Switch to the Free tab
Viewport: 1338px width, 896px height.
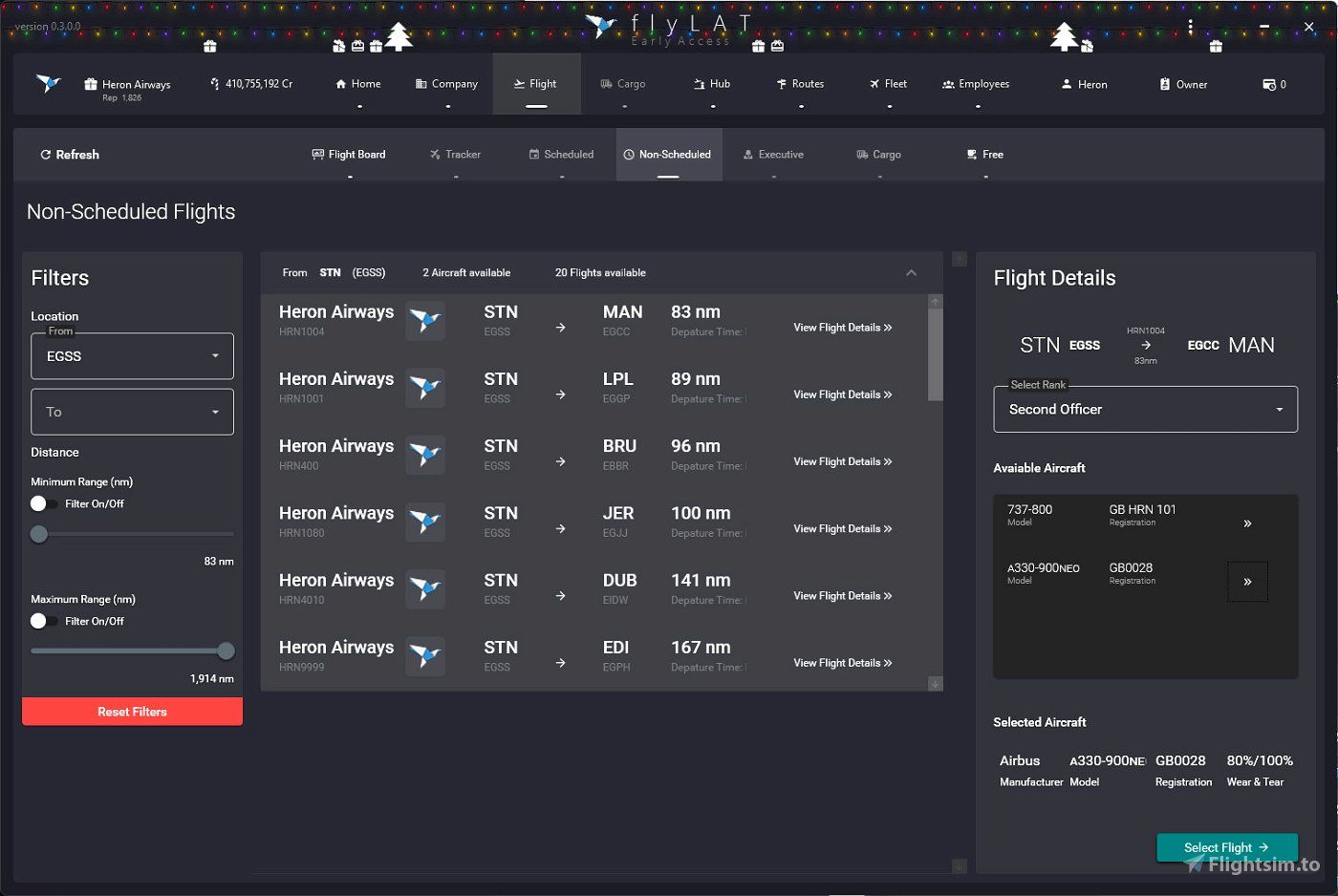[x=985, y=155]
